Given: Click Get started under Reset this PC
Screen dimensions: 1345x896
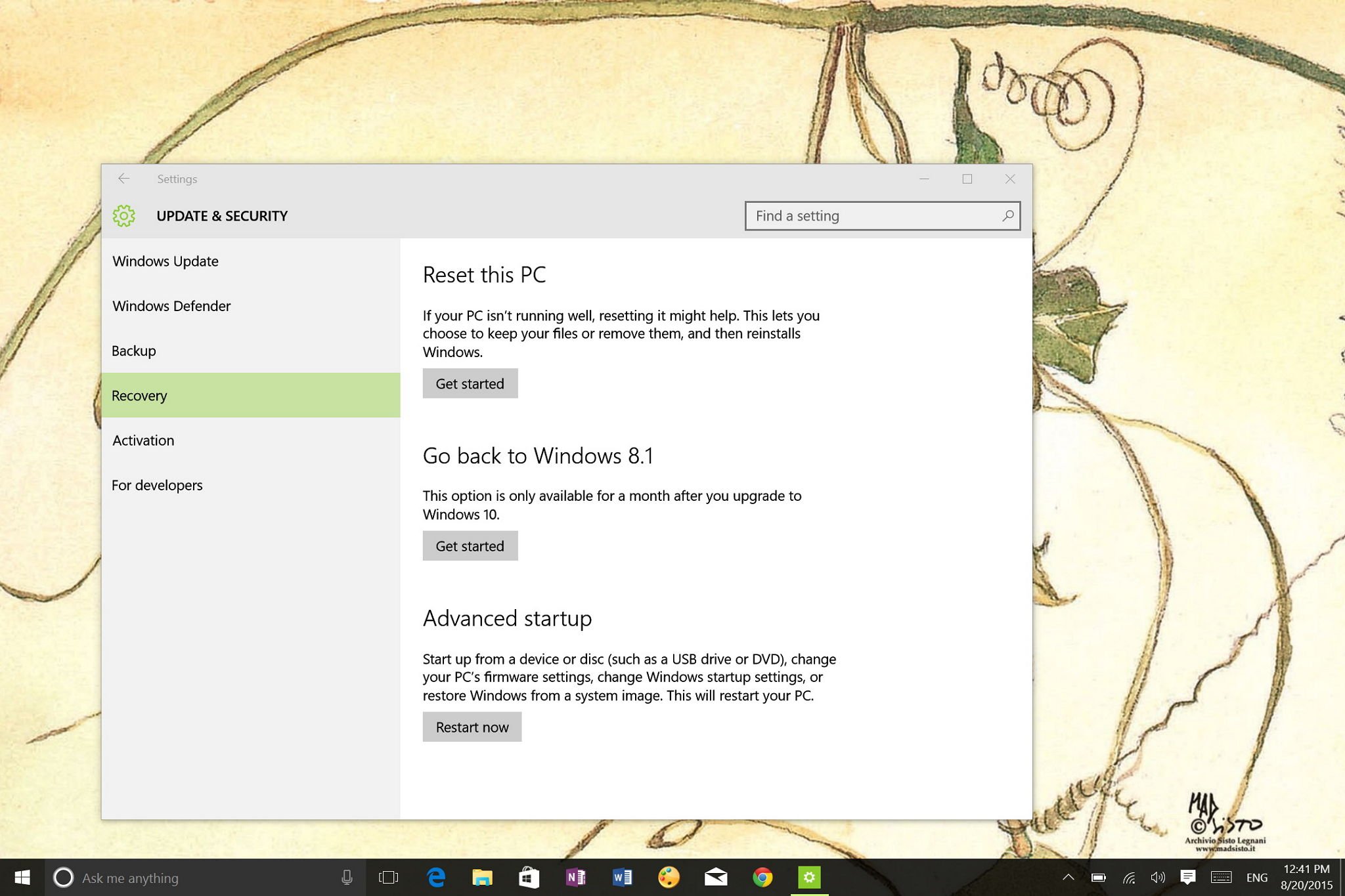Looking at the screenshot, I should point(470,383).
